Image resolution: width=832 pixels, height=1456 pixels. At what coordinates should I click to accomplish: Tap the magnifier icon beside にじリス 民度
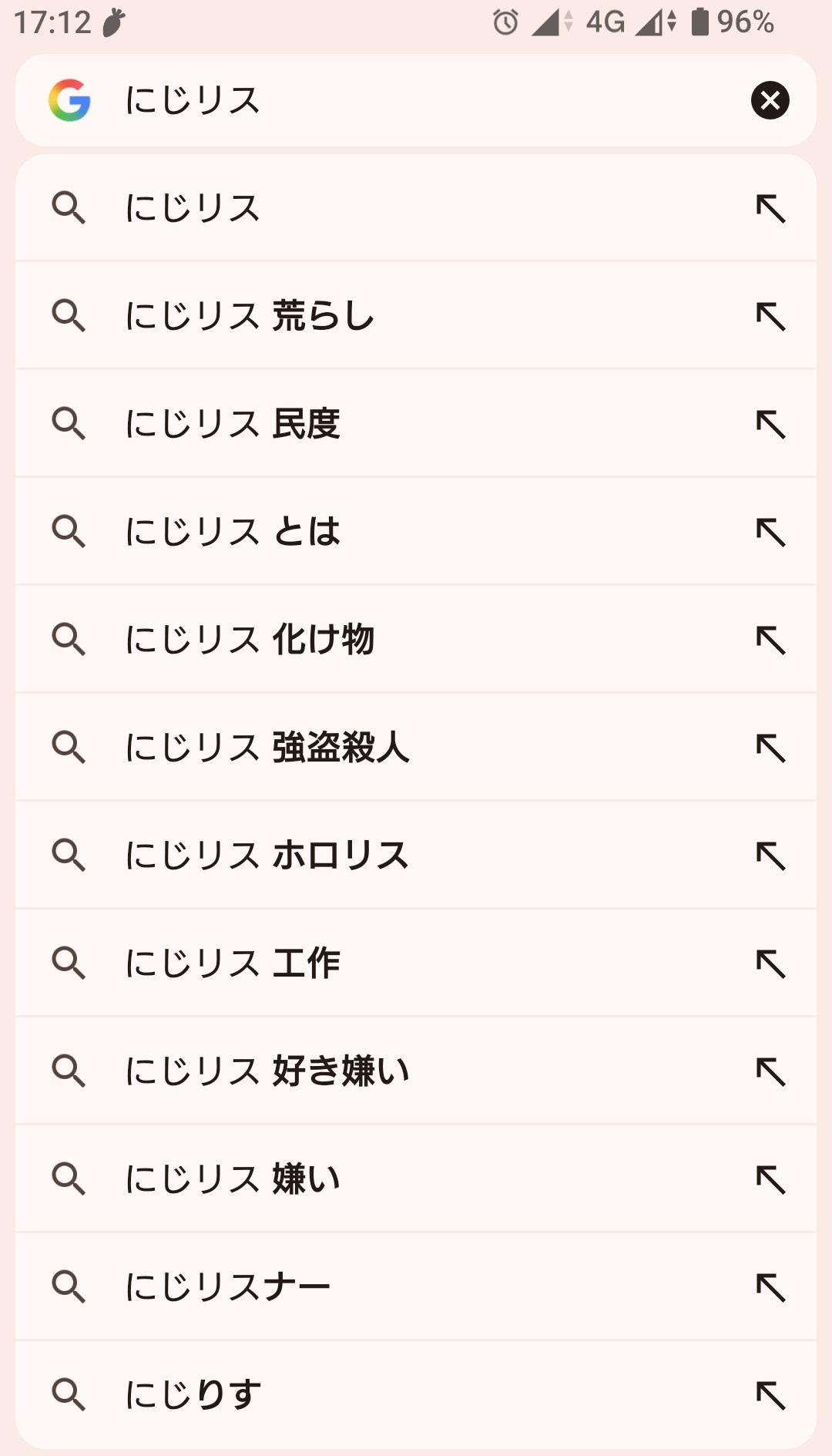tap(69, 424)
